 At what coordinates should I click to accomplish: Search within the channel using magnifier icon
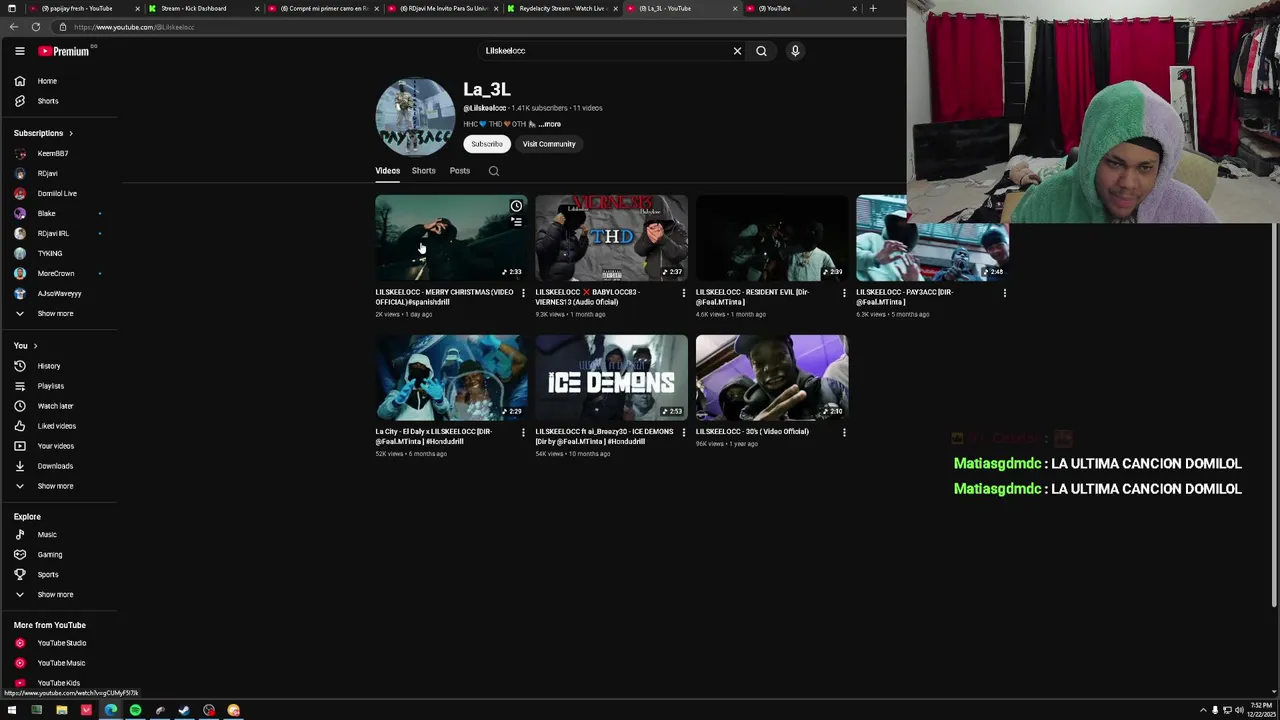click(493, 171)
